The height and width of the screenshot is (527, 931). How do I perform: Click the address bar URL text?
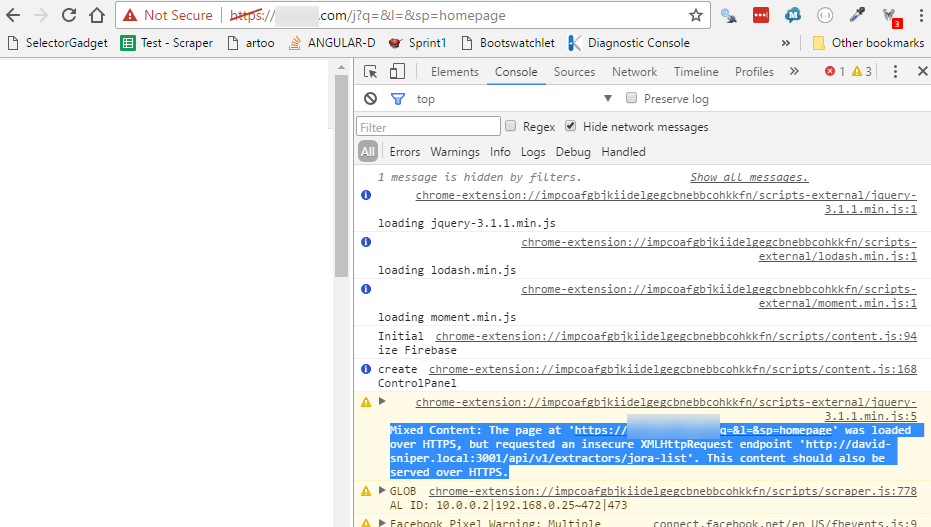368,15
